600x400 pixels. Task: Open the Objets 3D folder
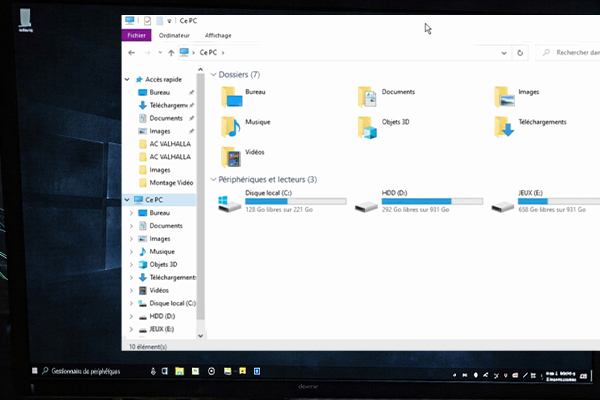click(x=367, y=125)
